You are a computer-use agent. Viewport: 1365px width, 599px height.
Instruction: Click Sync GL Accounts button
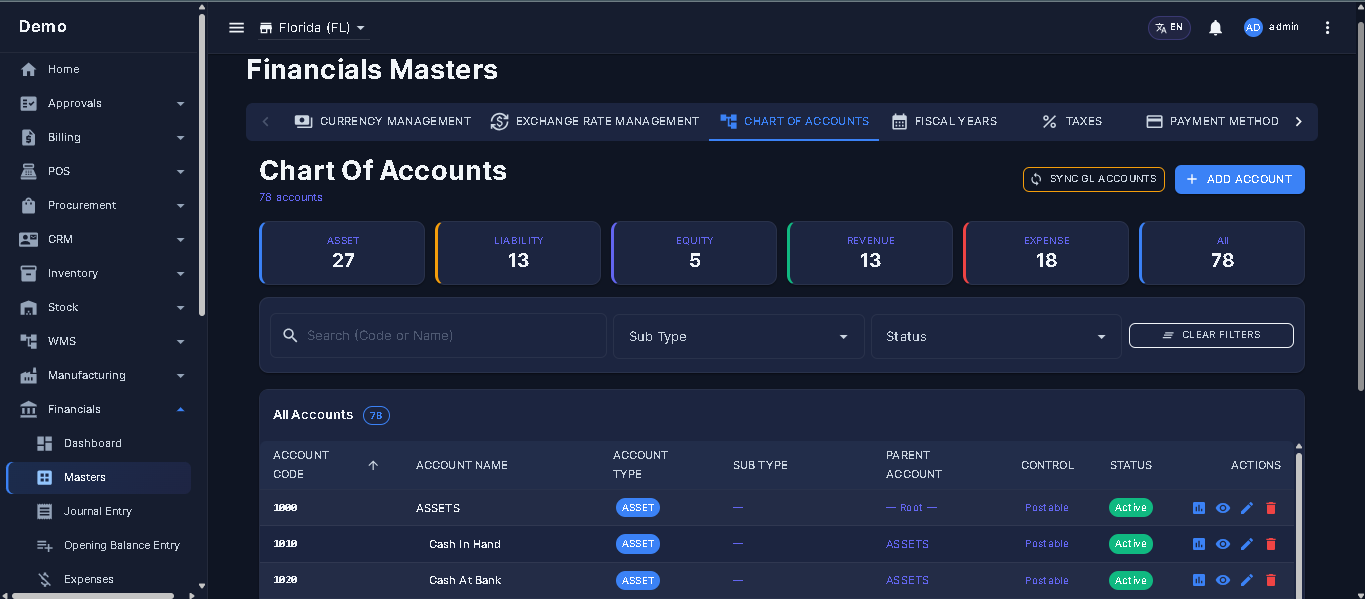[x=1094, y=179]
